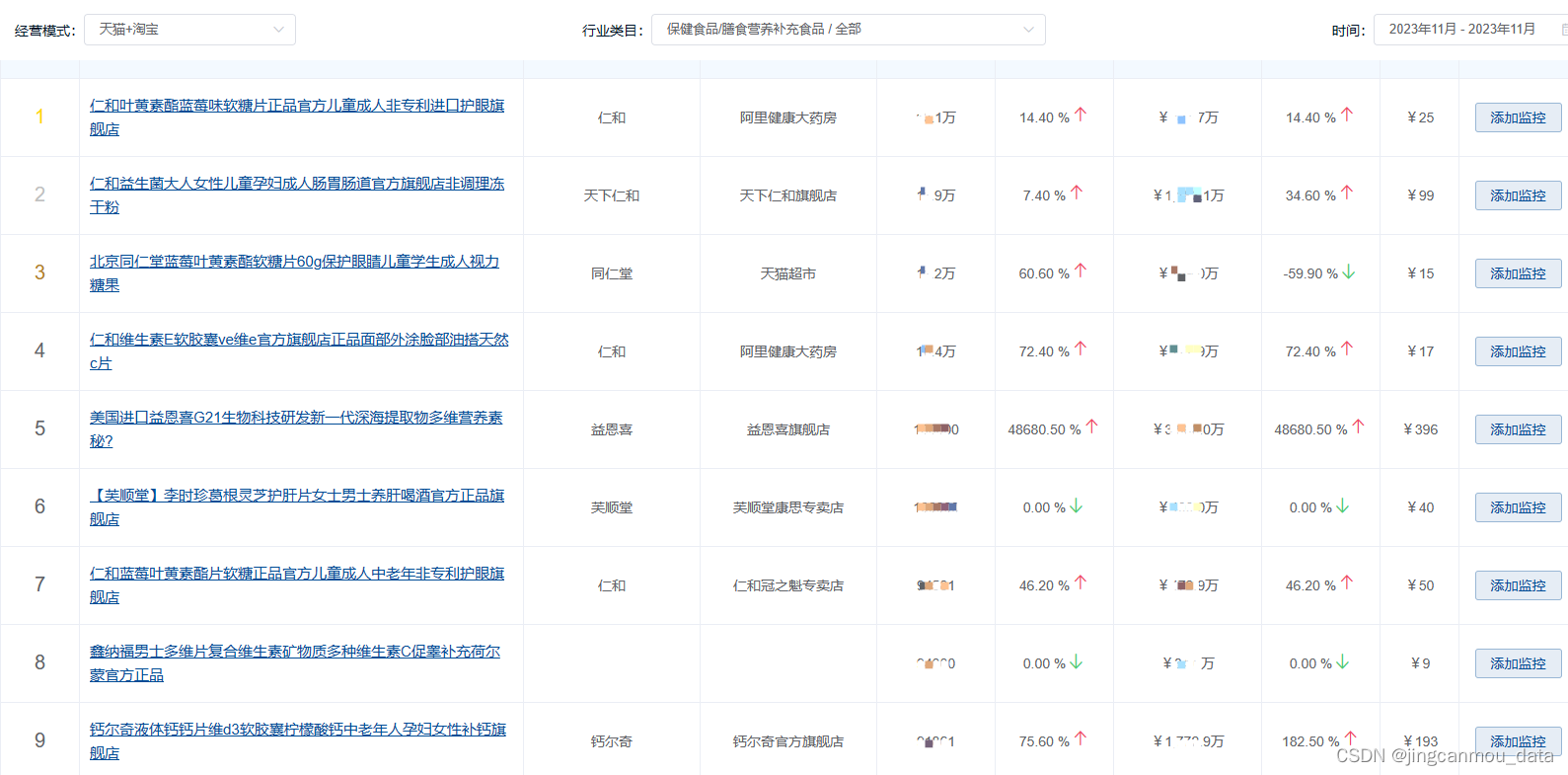Click the red up arrow beside 7.40 %
The width and height of the screenshot is (1568, 775).
point(1077,193)
